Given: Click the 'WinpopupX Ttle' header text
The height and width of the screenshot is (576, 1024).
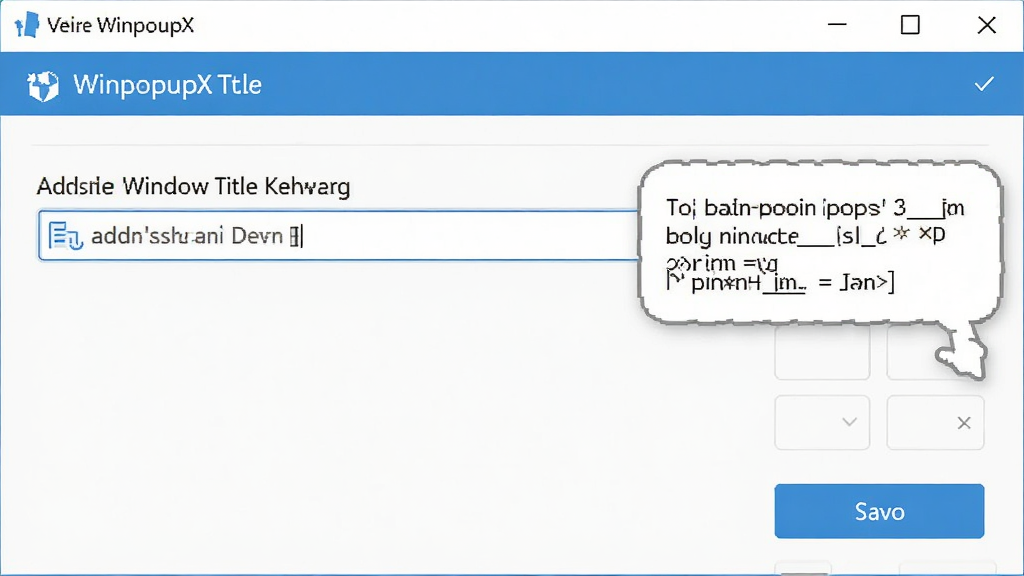Looking at the screenshot, I should click(x=167, y=85).
